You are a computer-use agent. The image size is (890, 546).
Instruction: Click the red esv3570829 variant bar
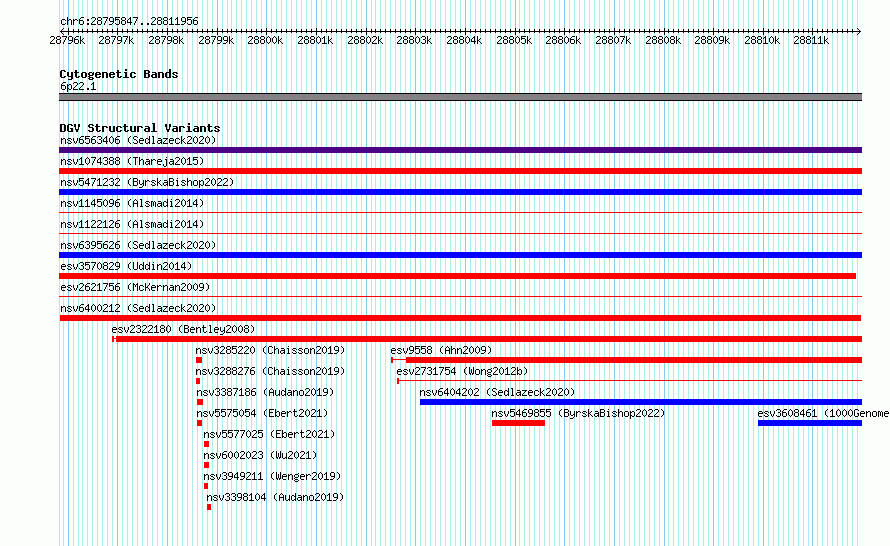457,276
